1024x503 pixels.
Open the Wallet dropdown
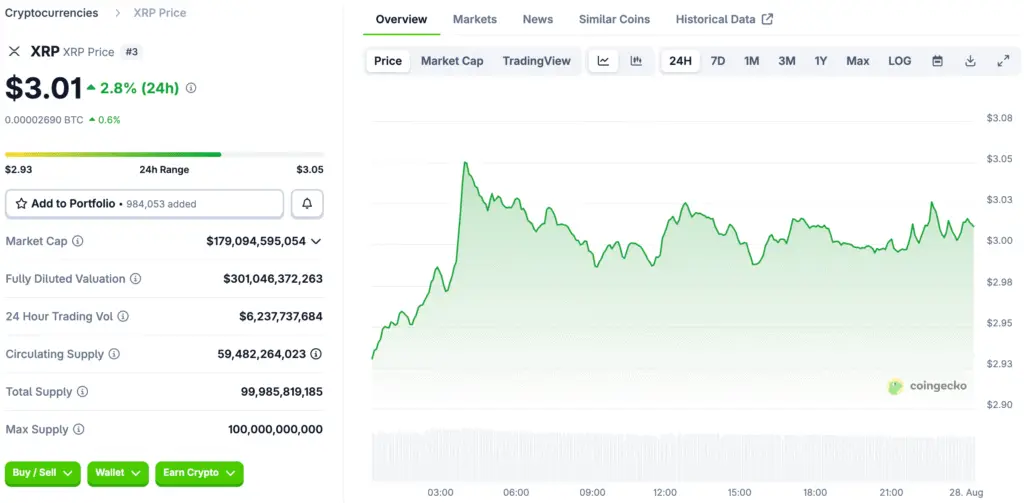[x=118, y=473]
